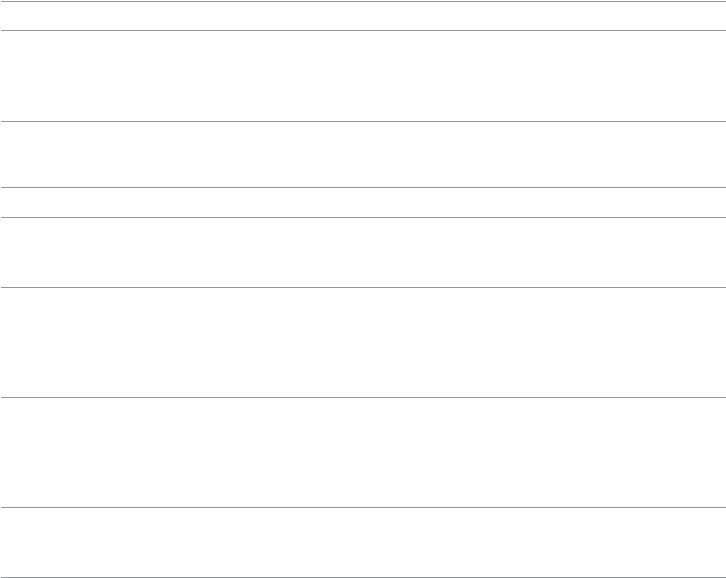The image size is (726, 578).
Task: Click the fourth horizontal divider from top
Action: click(363, 188)
